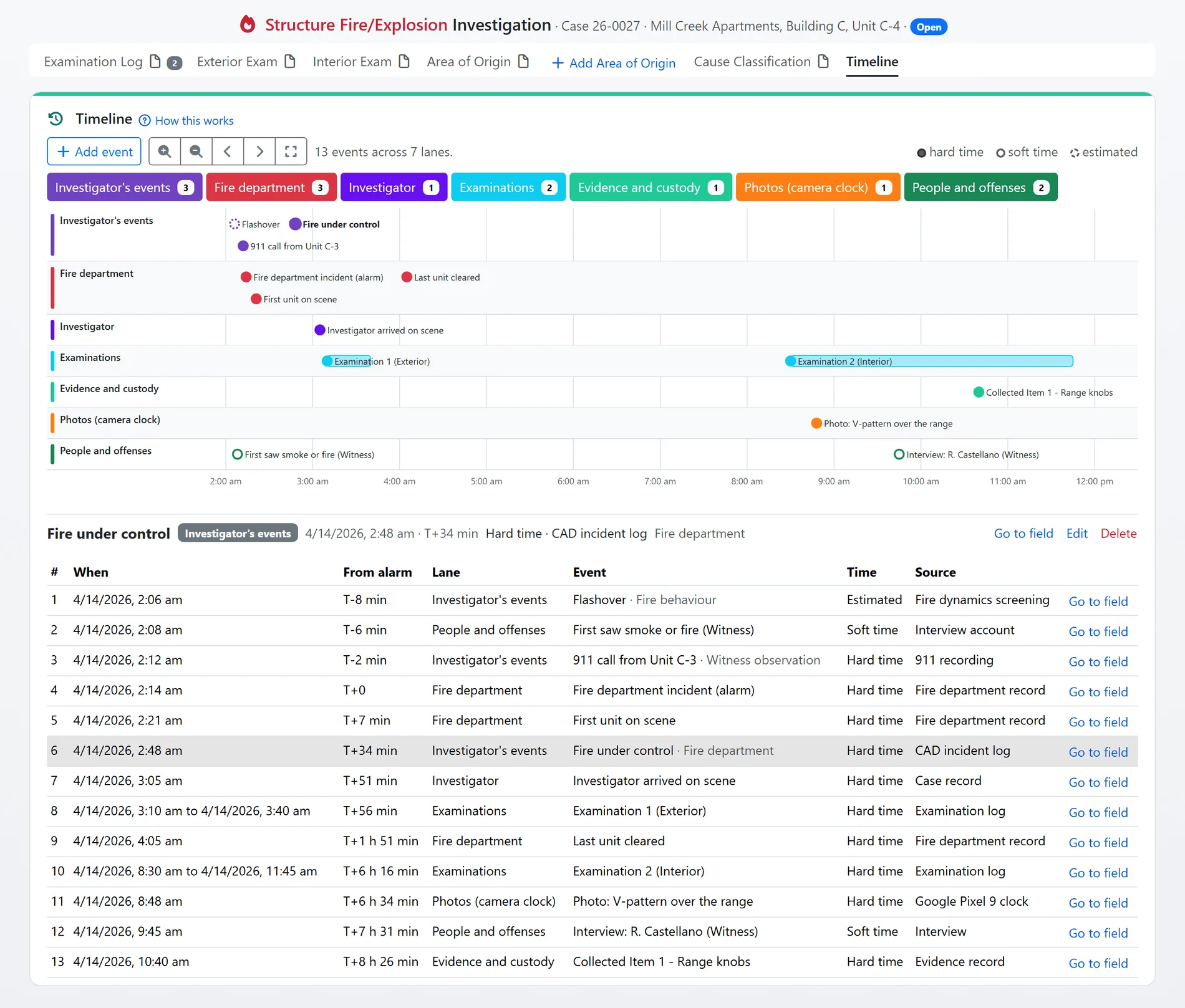
Task: Click the flame icon in the page title
Action: [x=248, y=24]
